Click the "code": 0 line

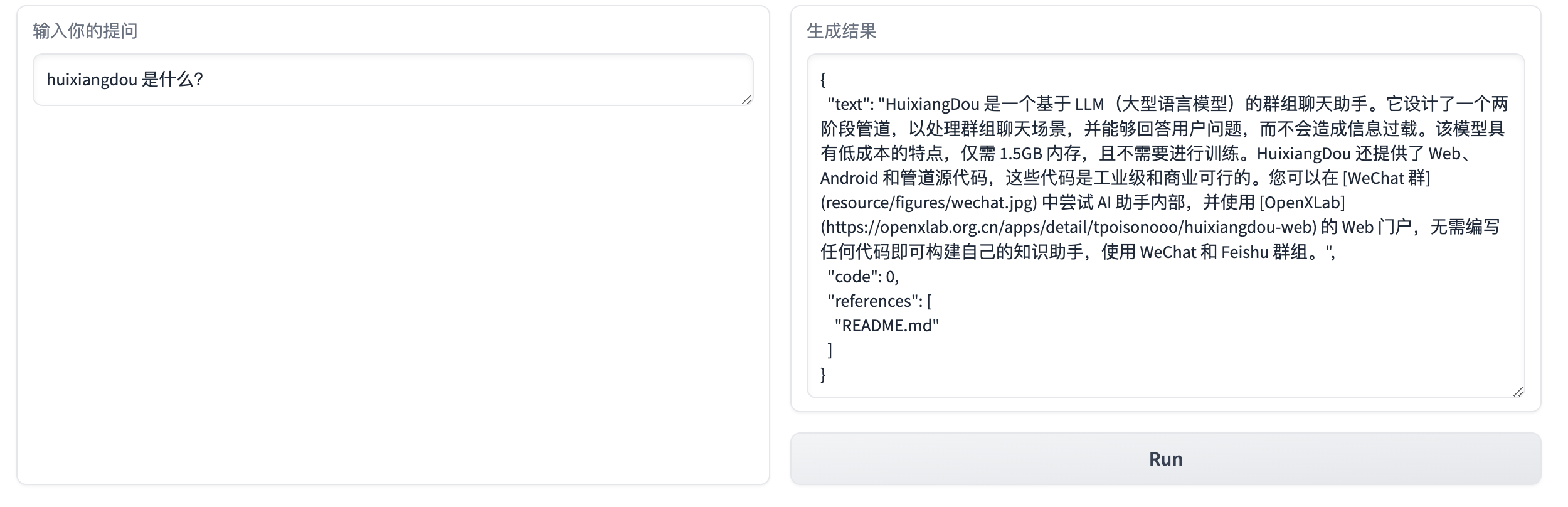[x=863, y=277]
